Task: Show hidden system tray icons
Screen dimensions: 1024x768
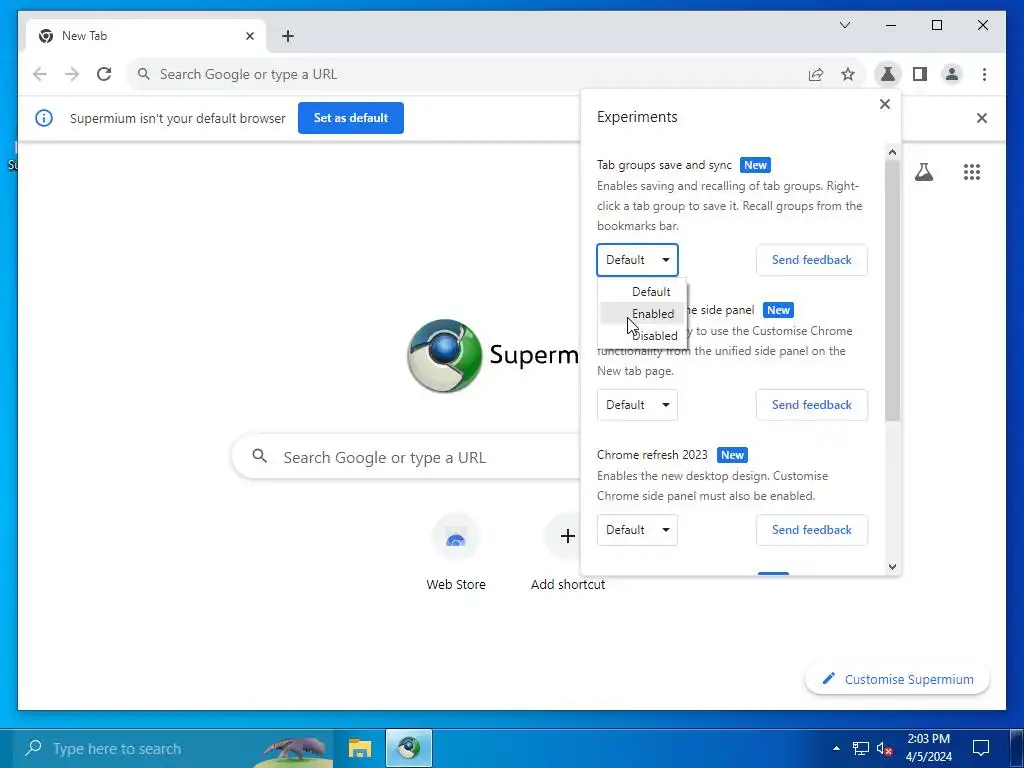Action: click(x=836, y=748)
